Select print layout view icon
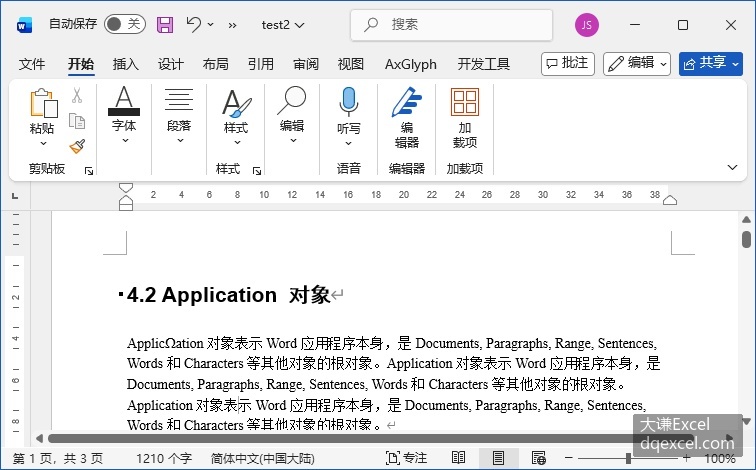The width and height of the screenshot is (756, 470). (x=499, y=458)
